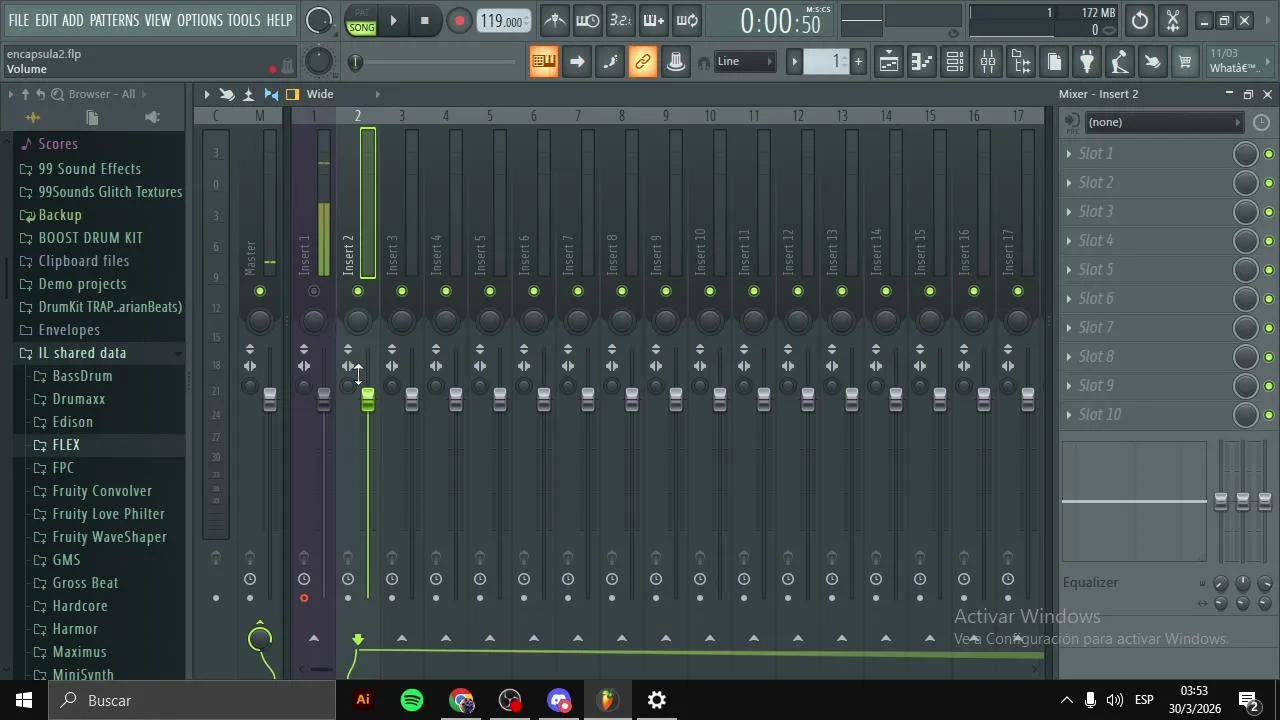1280x720 pixels.
Task: Click the Insert 2 volume fader handle
Action: coord(368,400)
